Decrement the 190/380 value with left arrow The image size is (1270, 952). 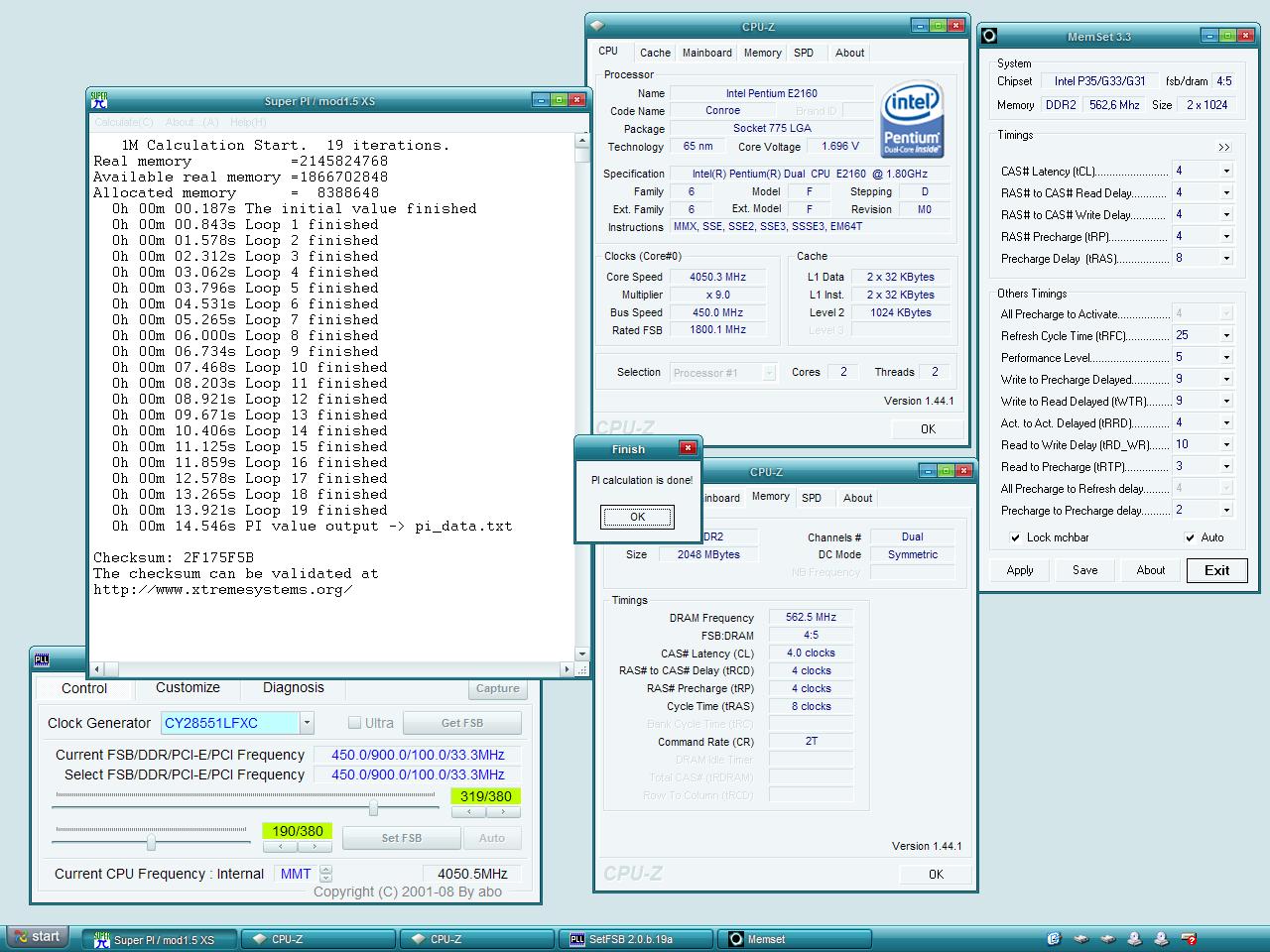[x=281, y=847]
